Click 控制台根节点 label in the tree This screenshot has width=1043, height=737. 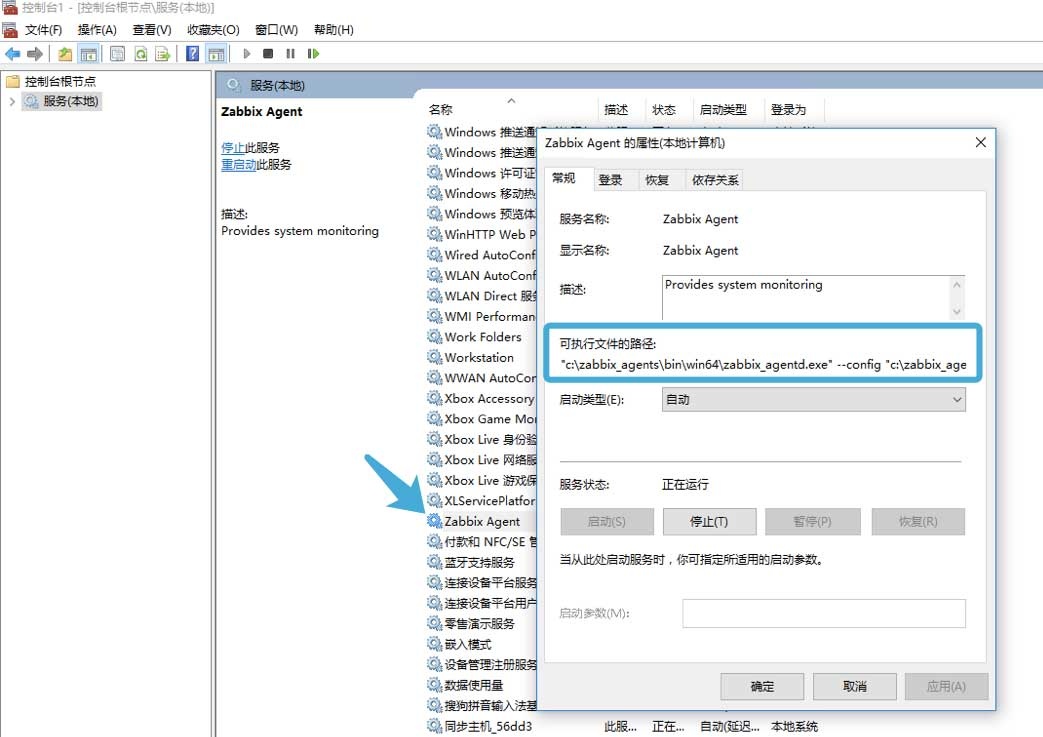coord(60,81)
